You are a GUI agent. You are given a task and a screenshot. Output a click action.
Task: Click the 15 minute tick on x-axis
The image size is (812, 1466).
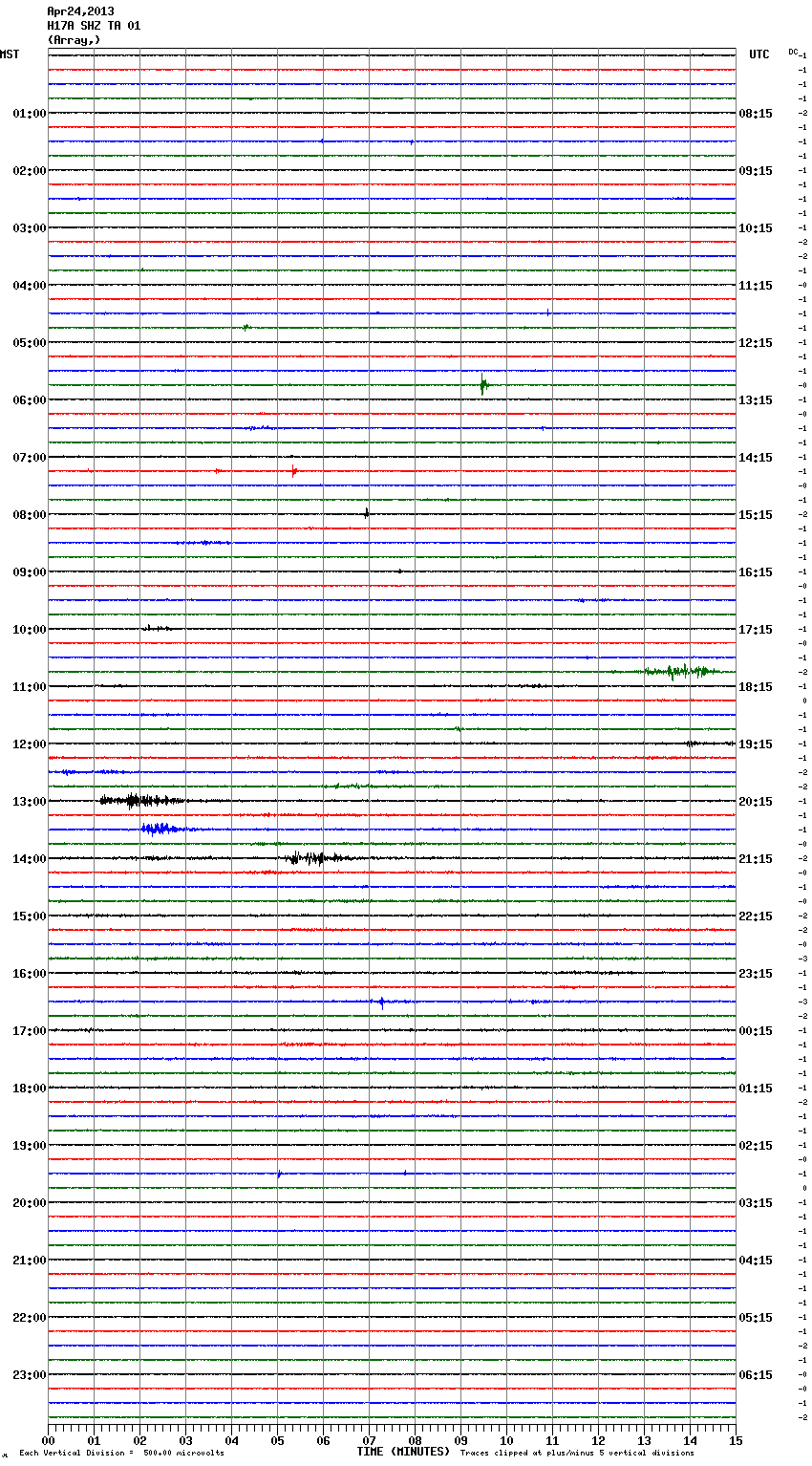tap(736, 1440)
